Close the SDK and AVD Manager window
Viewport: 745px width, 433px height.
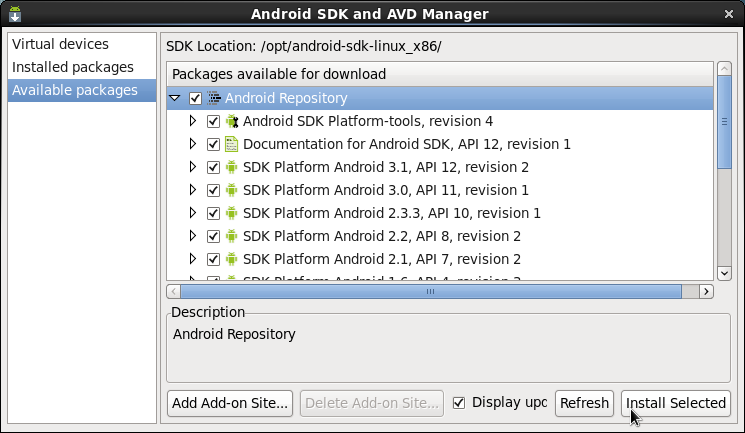coord(729,14)
